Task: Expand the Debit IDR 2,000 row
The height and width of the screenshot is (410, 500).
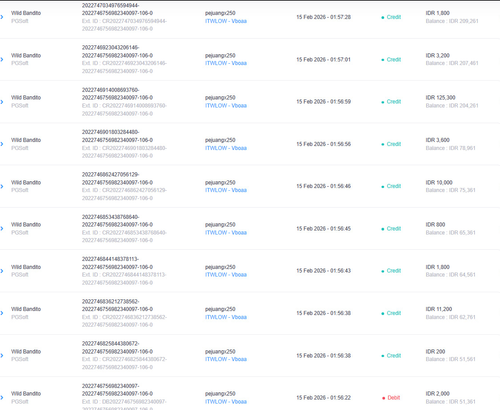Action: [2, 398]
